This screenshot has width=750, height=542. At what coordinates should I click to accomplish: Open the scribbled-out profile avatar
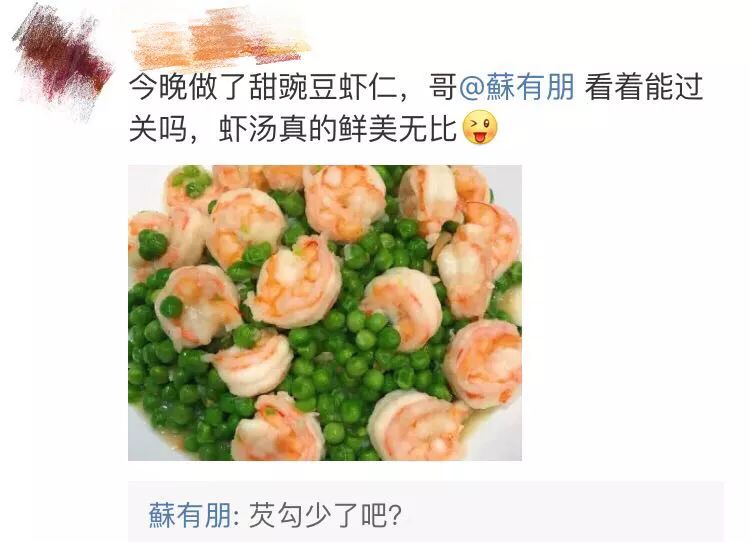[64, 62]
